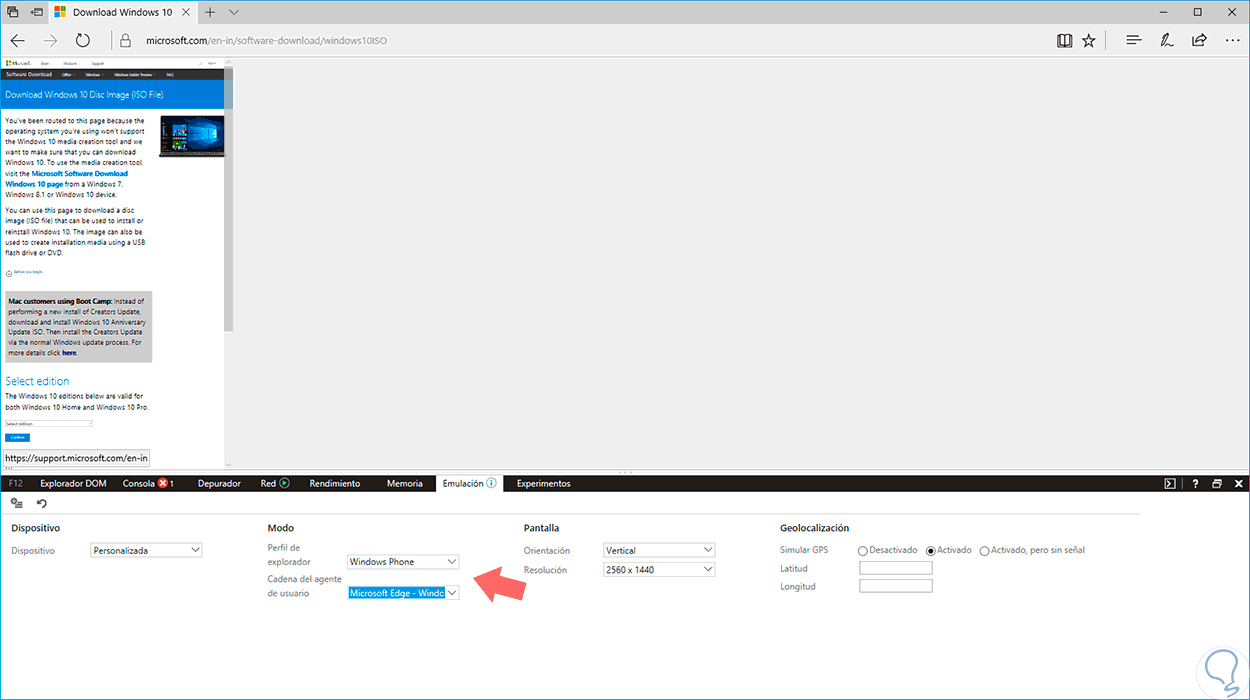1250x700 pixels.
Task: Click the green play icon on Red tab
Action: point(285,483)
